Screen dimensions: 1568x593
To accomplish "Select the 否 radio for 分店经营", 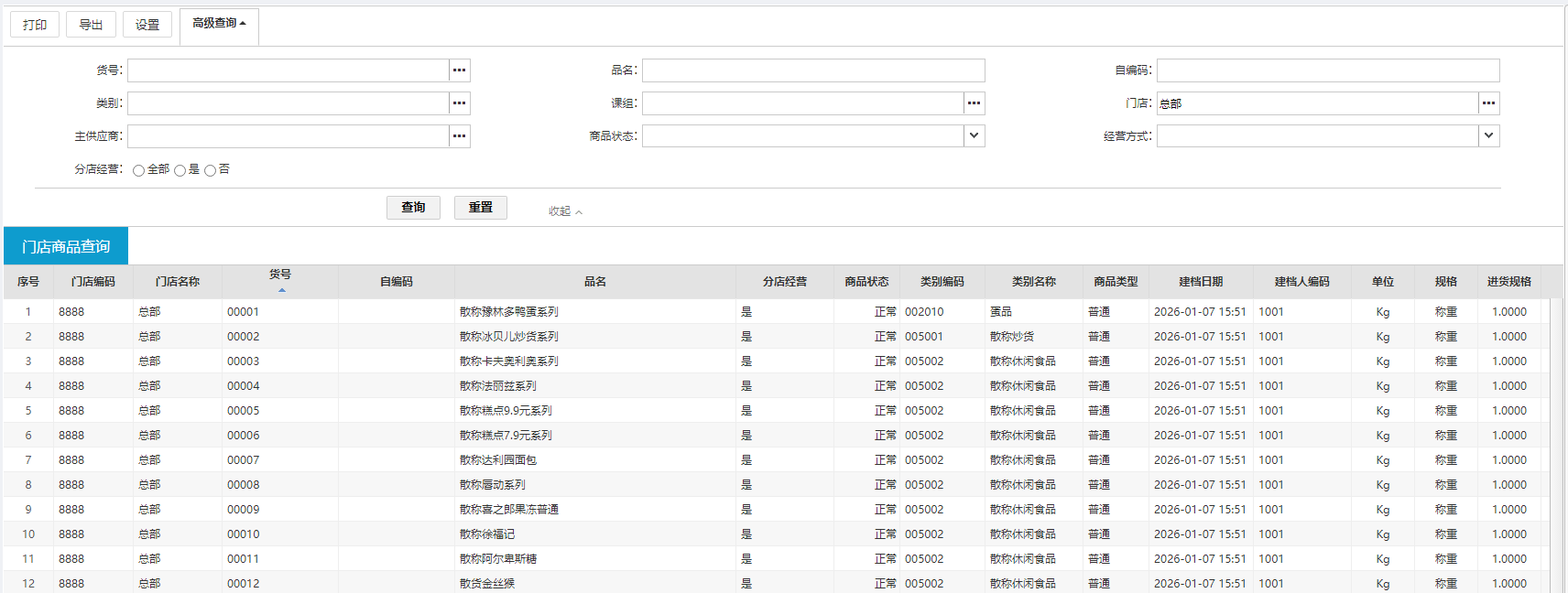I will [x=210, y=170].
